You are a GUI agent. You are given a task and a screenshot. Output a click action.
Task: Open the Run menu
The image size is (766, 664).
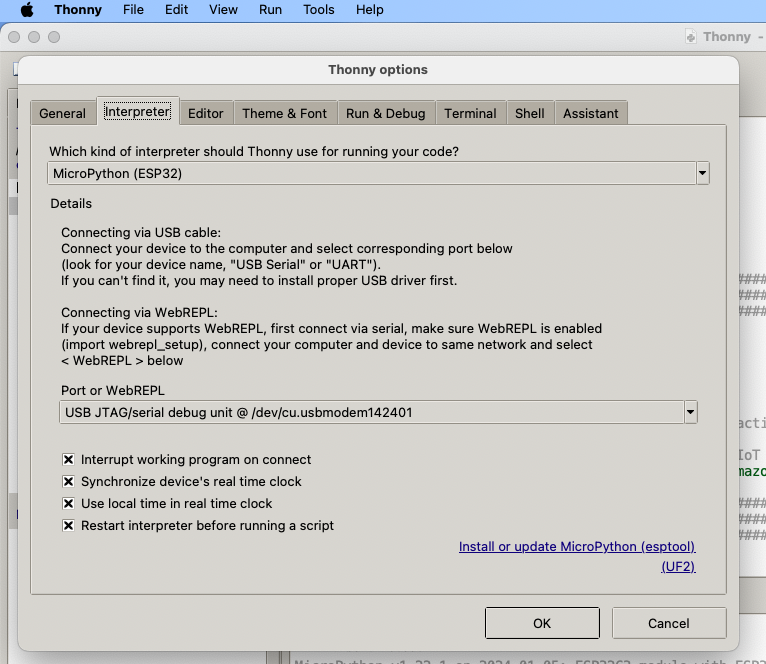pyautogui.click(x=270, y=10)
